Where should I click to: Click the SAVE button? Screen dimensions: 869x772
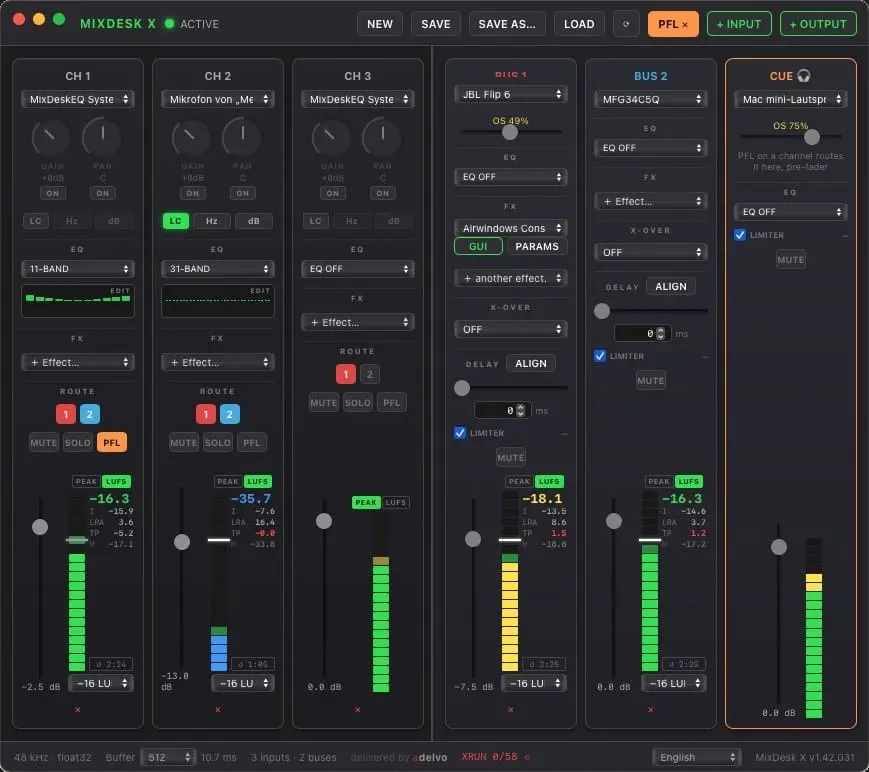(x=436, y=24)
